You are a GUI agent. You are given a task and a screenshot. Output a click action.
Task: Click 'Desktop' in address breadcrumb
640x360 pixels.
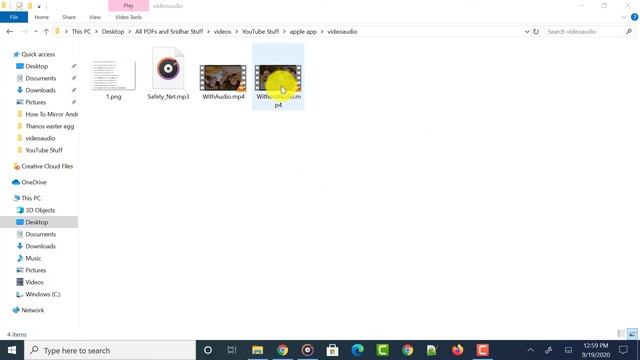[113, 31]
